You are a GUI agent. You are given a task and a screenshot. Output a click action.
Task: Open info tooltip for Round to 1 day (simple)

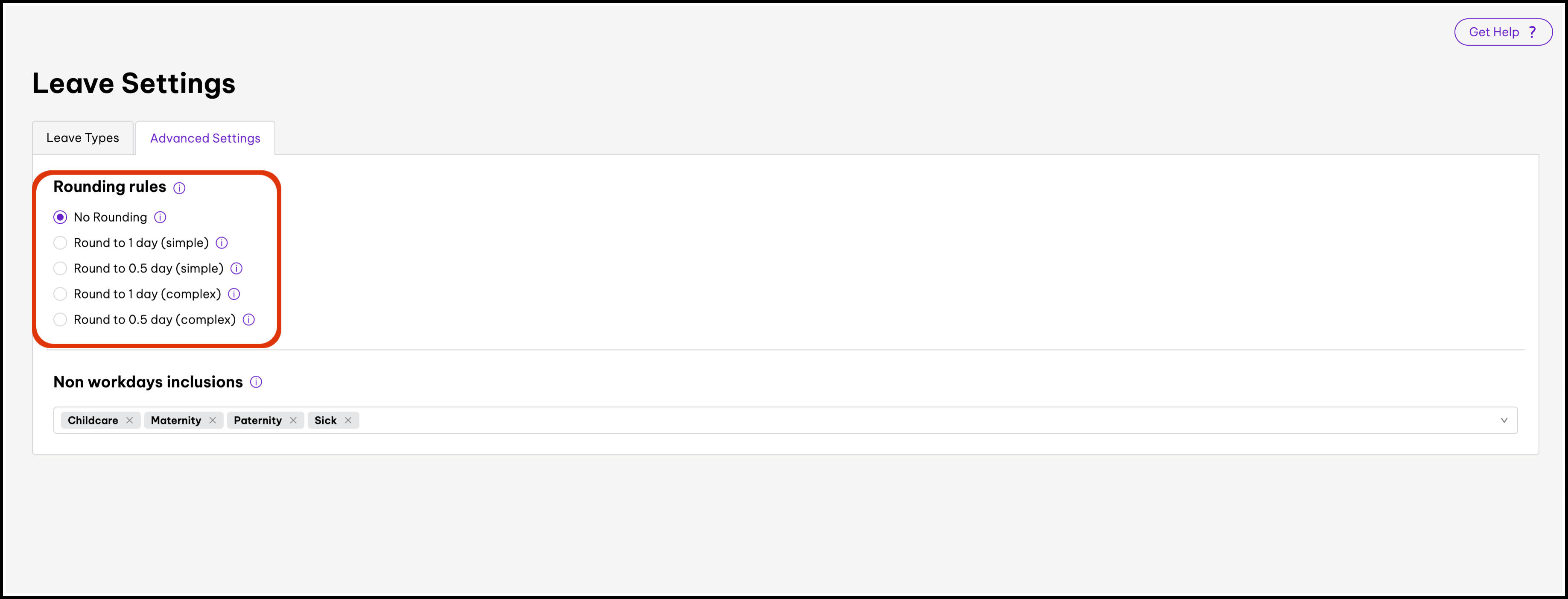[x=222, y=243]
